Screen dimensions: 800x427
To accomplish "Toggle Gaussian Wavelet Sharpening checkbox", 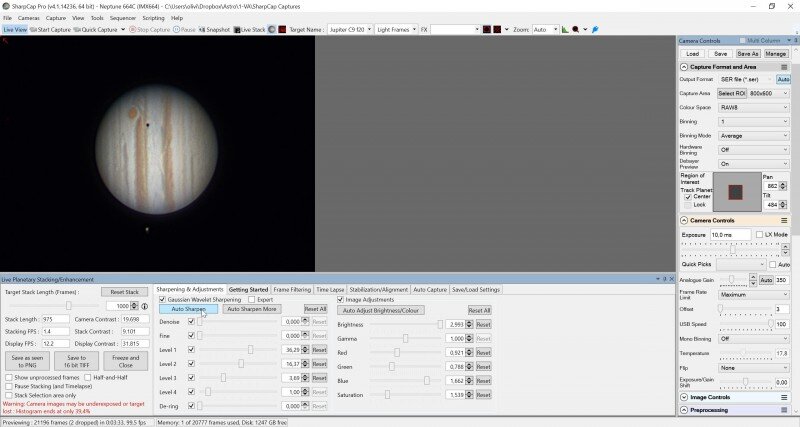I will [162, 299].
